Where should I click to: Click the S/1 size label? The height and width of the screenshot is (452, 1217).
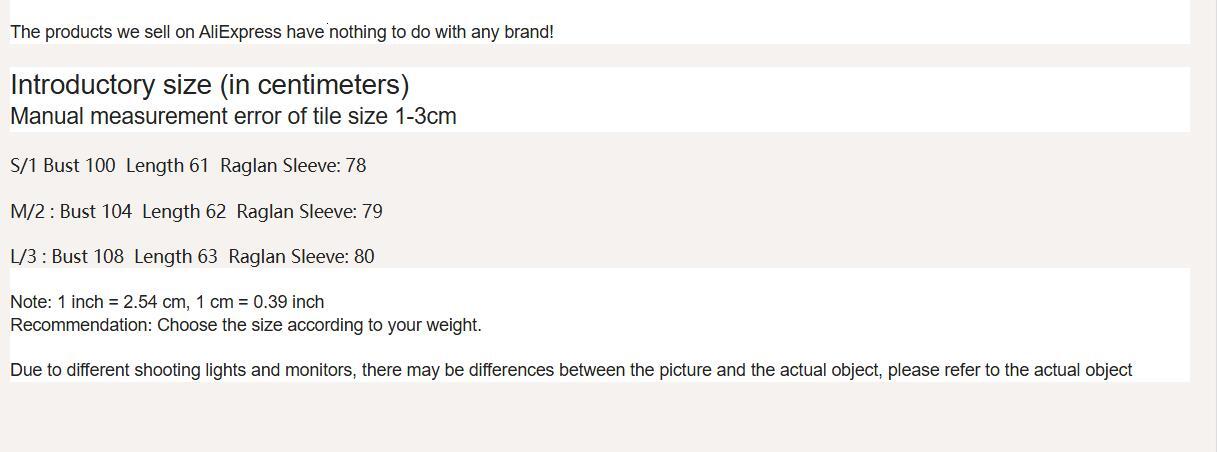pos(24,166)
